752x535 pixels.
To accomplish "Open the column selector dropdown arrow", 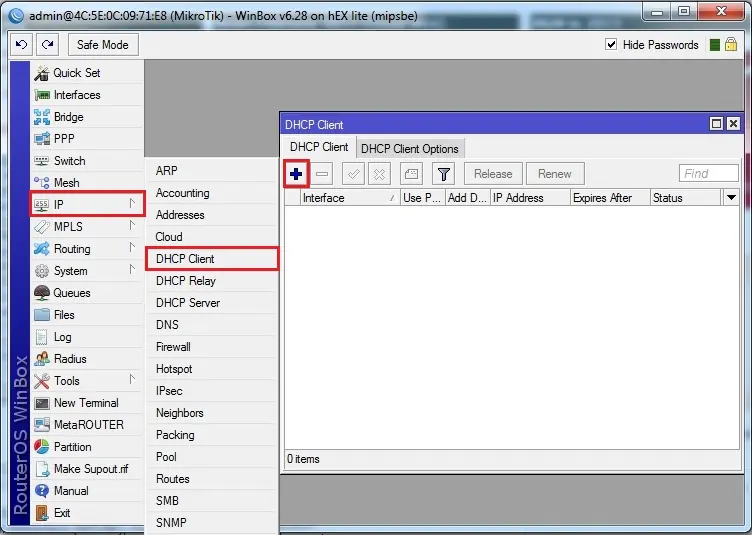I will click(731, 198).
